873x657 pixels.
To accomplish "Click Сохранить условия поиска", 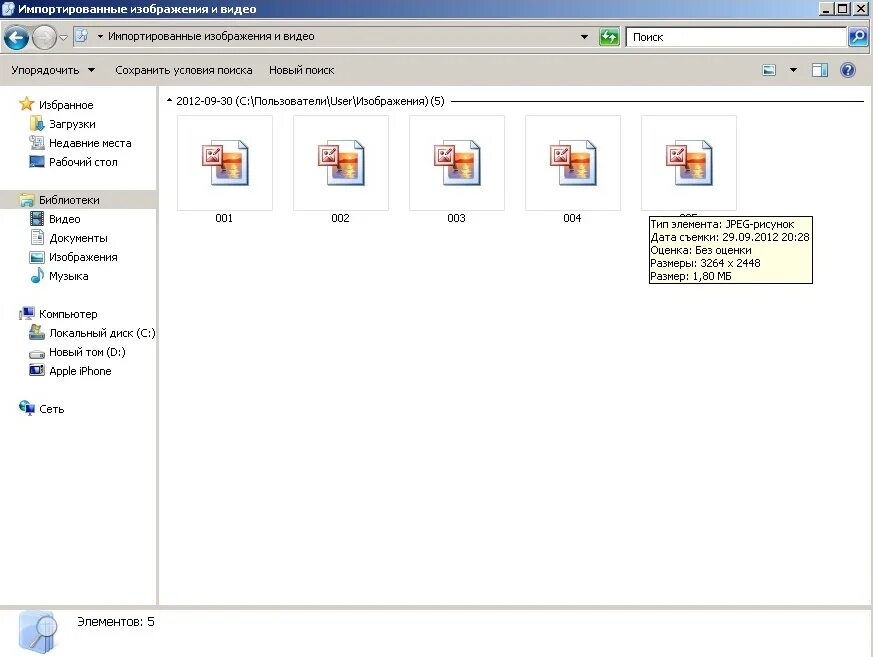I will coord(184,70).
